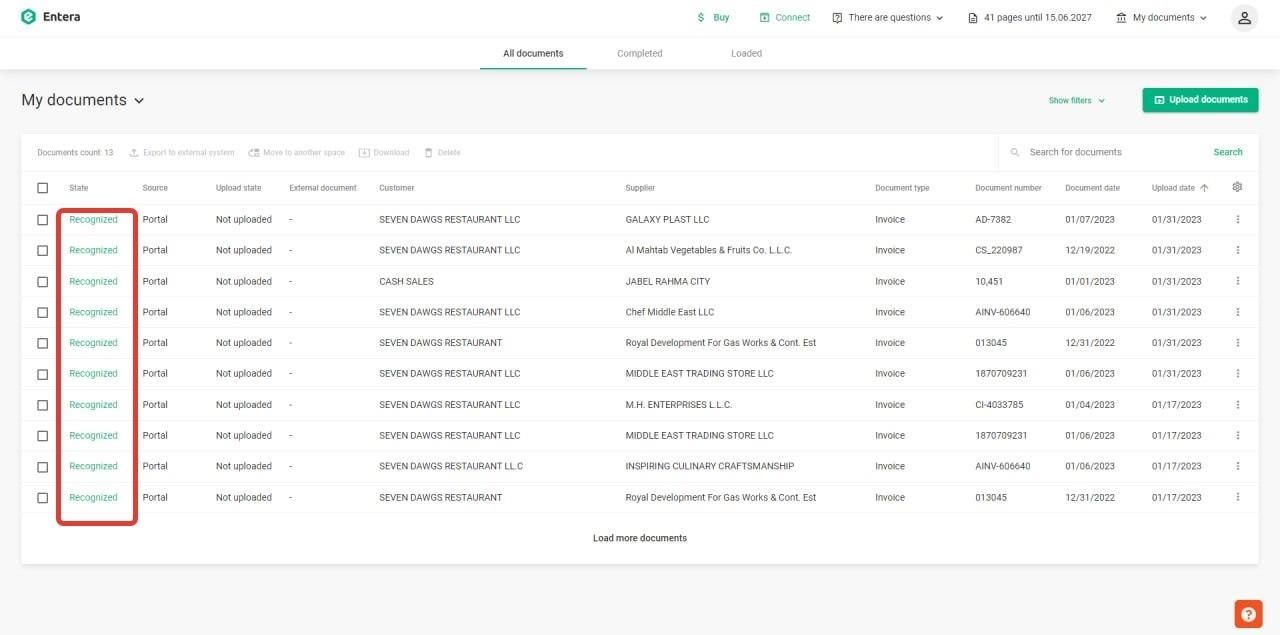Sort by Document number column header
The image size is (1280, 635).
(x=1008, y=188)
